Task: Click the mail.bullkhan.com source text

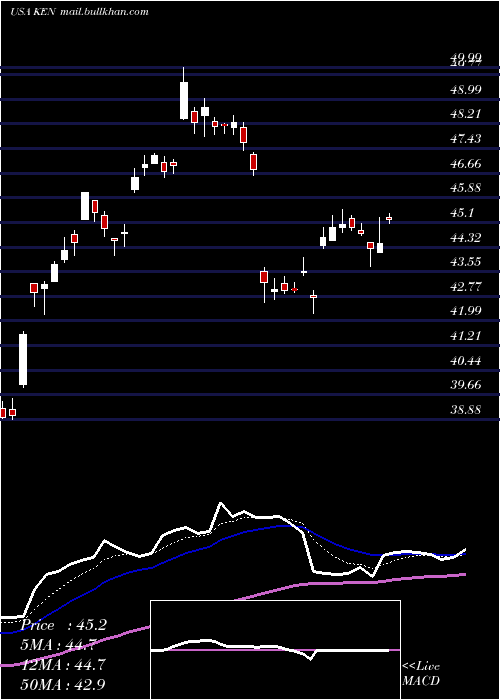Action: (x=104, y=12)
